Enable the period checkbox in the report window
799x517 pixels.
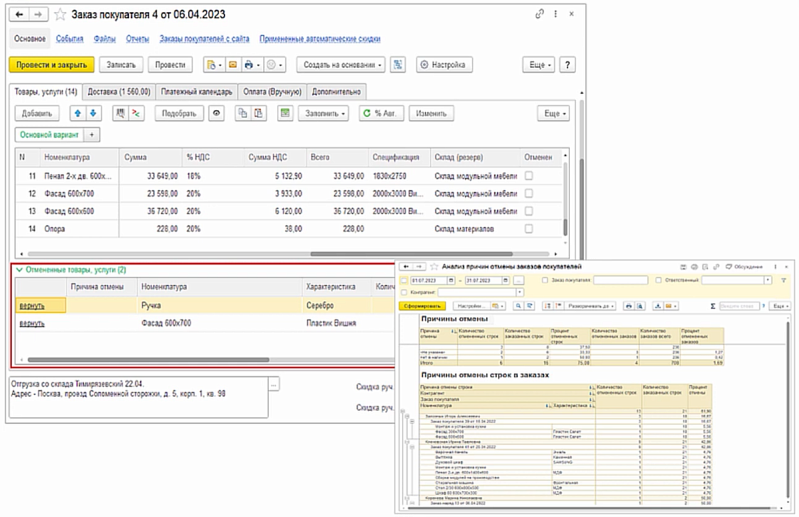405,280
